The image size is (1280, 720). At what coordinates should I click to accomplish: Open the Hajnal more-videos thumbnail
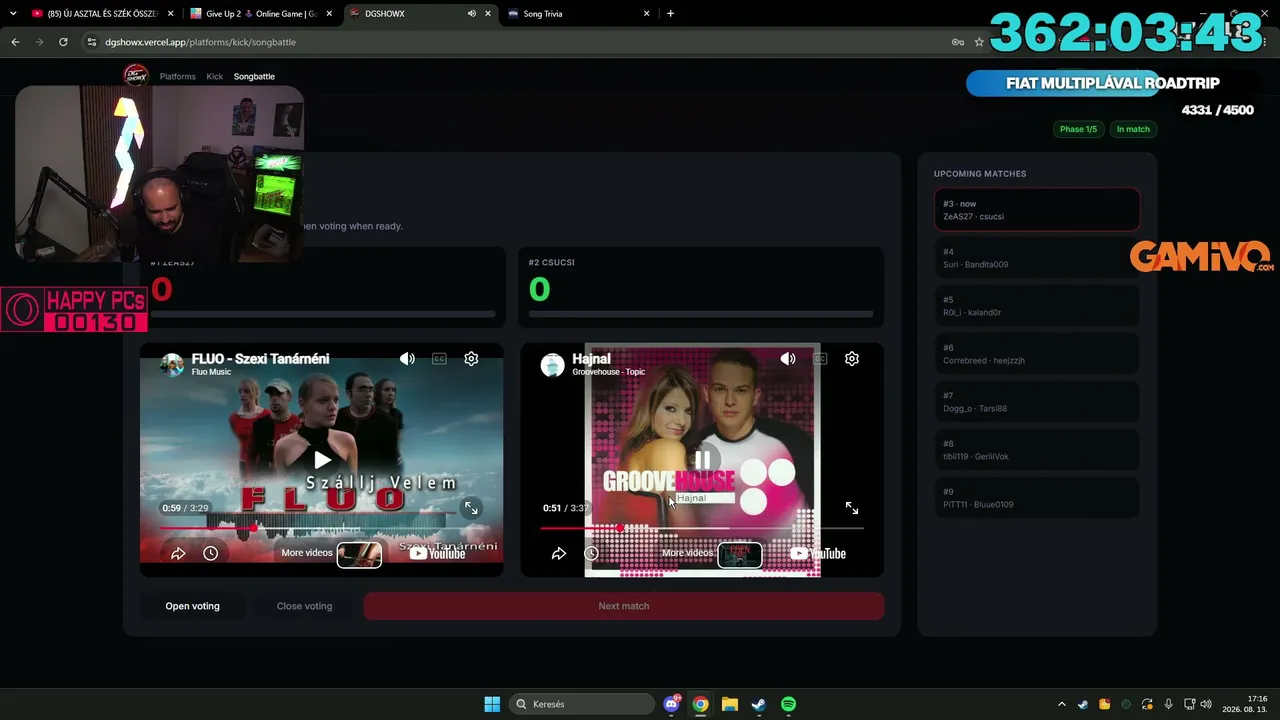click(740, 554)
